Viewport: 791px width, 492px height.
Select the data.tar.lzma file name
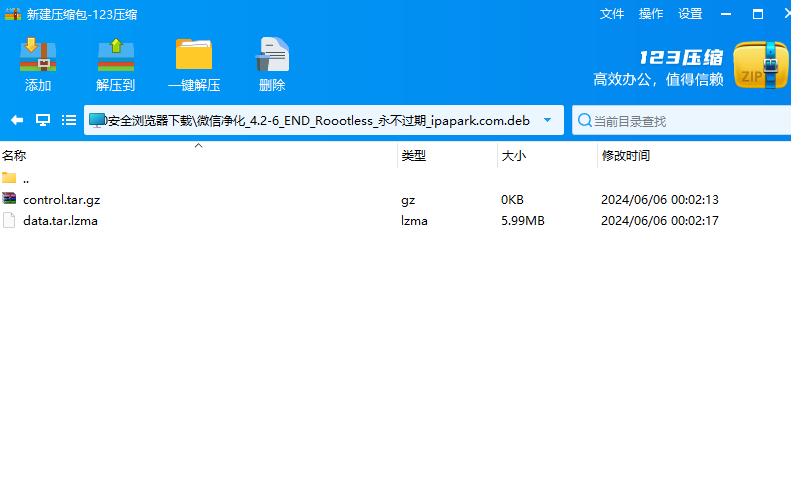pos(61,221)
